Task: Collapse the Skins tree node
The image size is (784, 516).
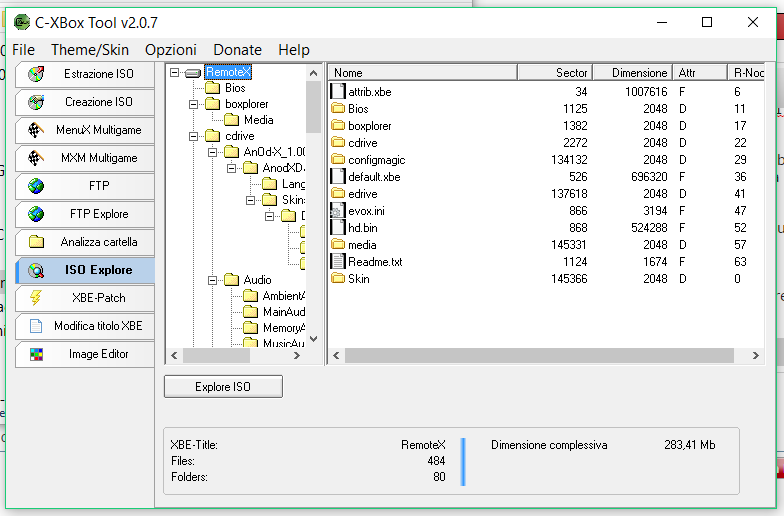Action: pos(250,200)
